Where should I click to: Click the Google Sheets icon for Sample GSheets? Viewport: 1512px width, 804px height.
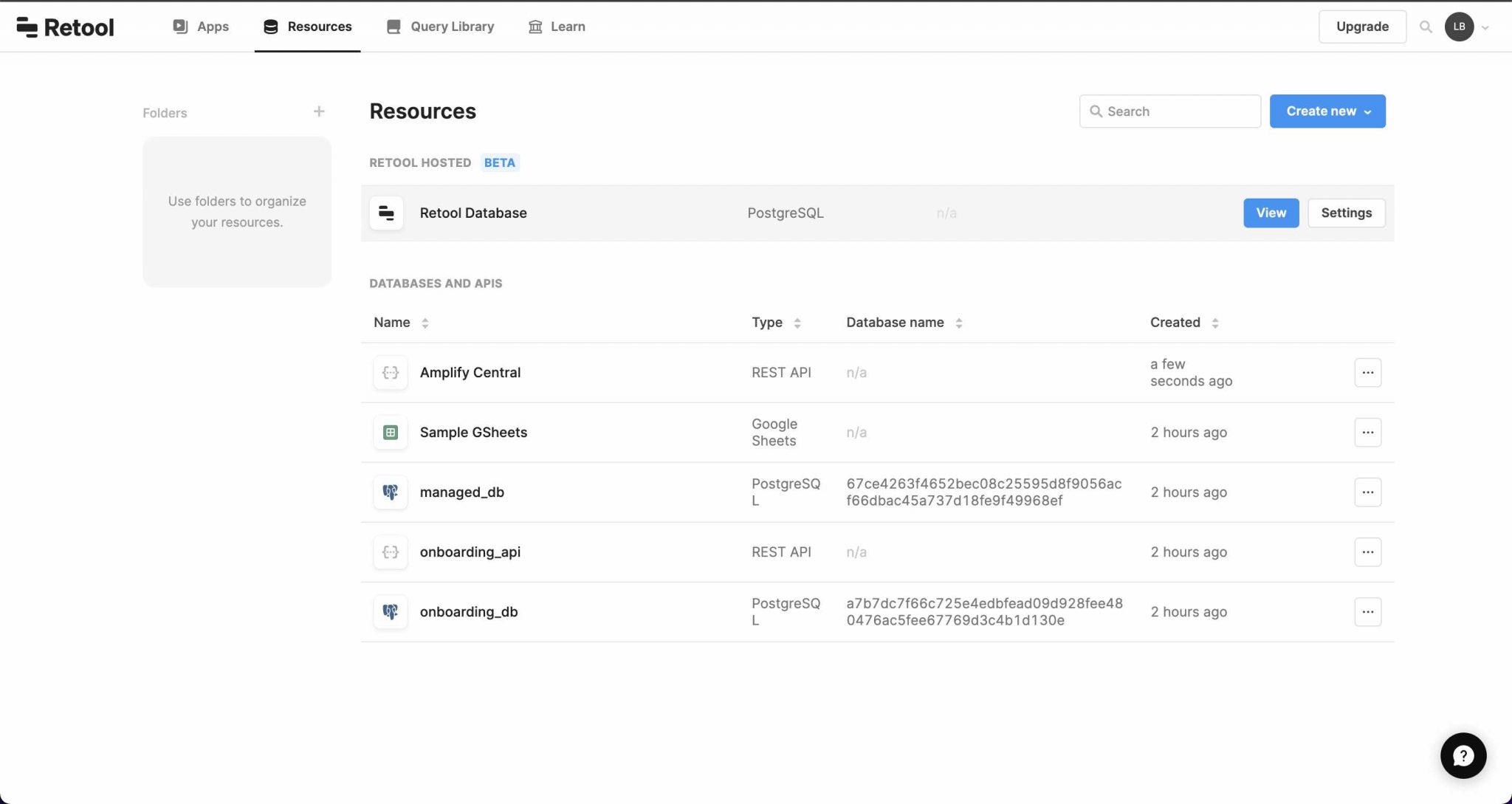[390, 432]
